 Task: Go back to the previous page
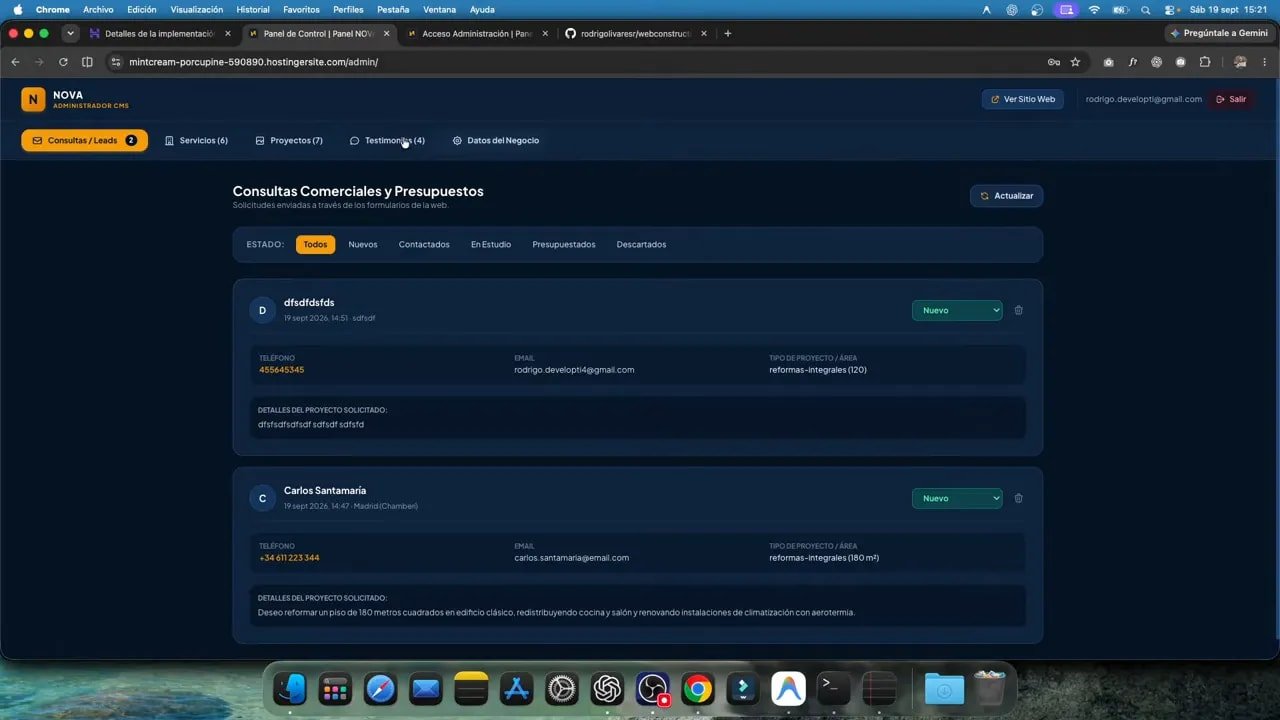pyautogui.click(x=15, y=62)
